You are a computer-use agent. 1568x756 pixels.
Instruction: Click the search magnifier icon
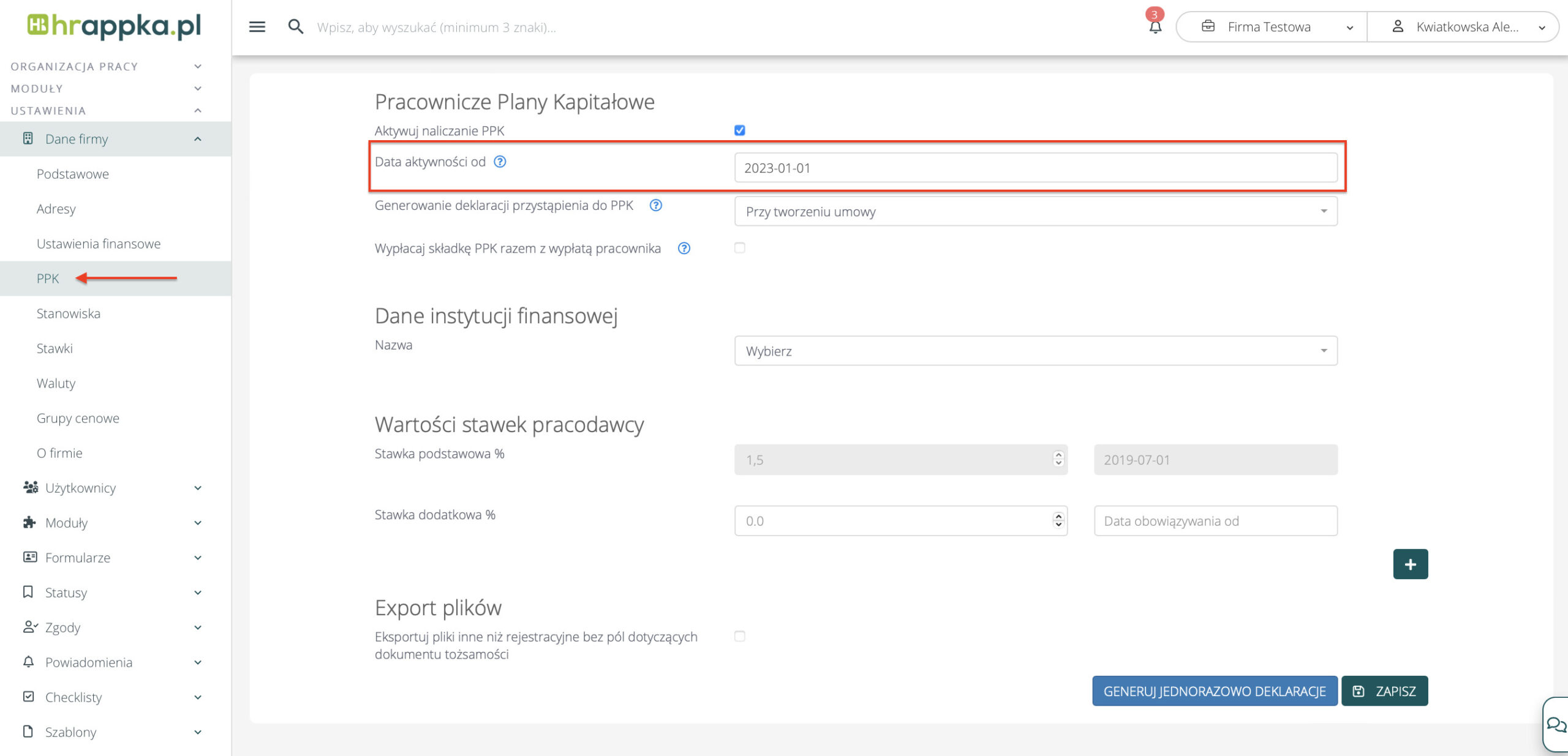295,27
